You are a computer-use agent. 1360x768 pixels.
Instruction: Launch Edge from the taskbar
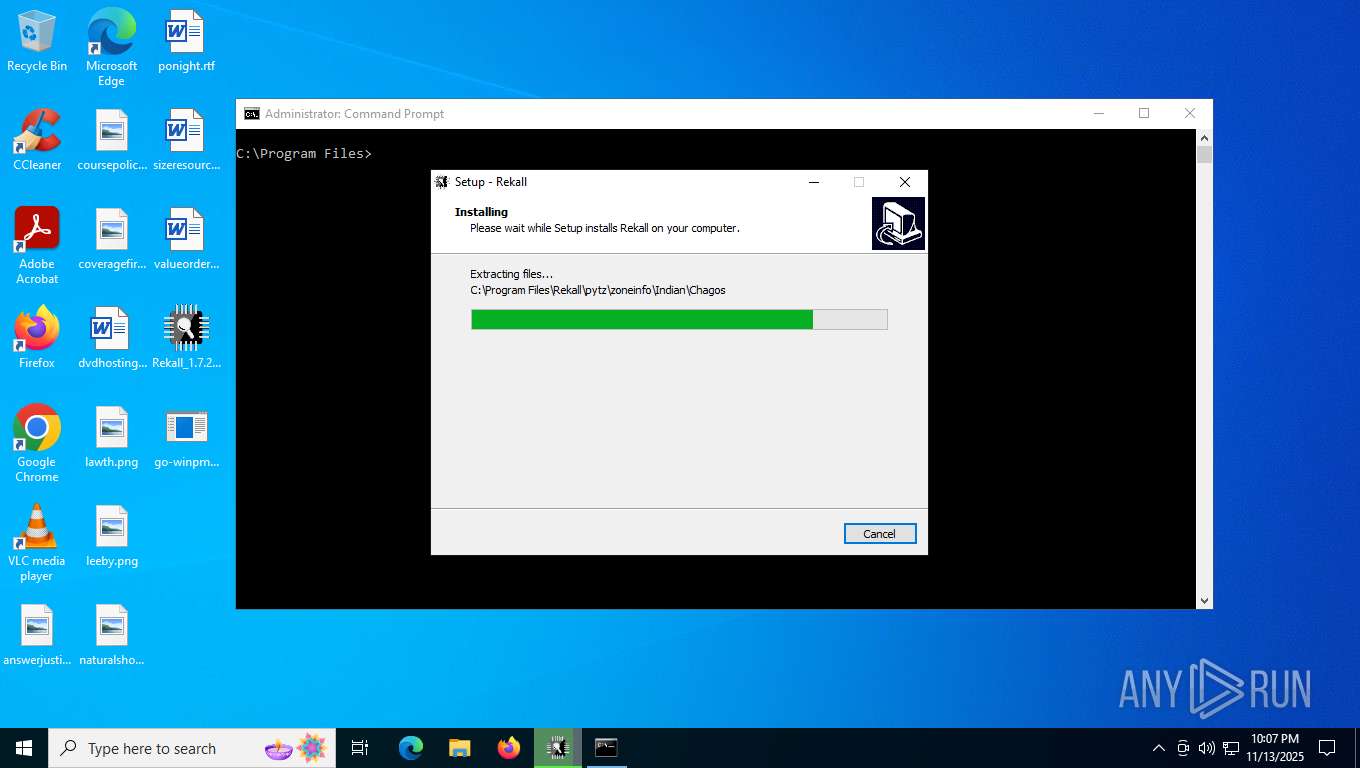click(410, 748)
